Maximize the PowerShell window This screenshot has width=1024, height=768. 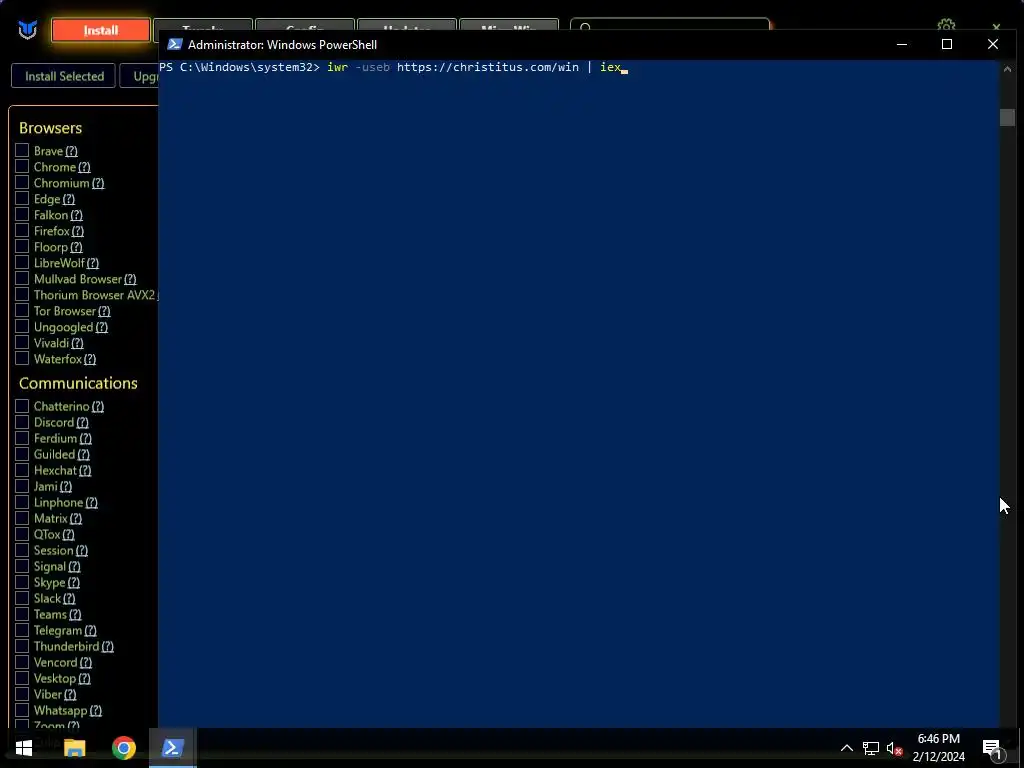tap(946, 44)
